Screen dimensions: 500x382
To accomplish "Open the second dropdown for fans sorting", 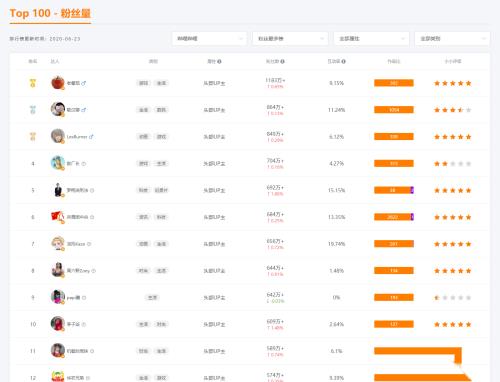I will click(x=290, y=39).
